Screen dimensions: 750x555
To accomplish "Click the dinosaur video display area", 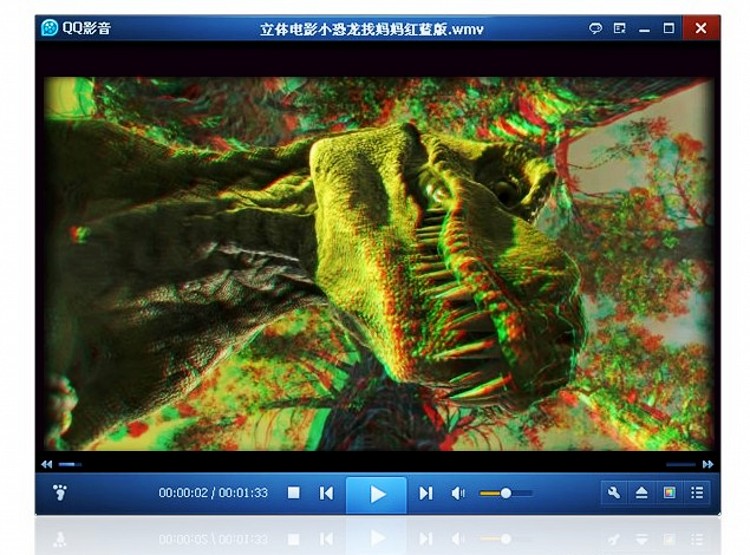I will pyautogui.click(x=379, y=264).
